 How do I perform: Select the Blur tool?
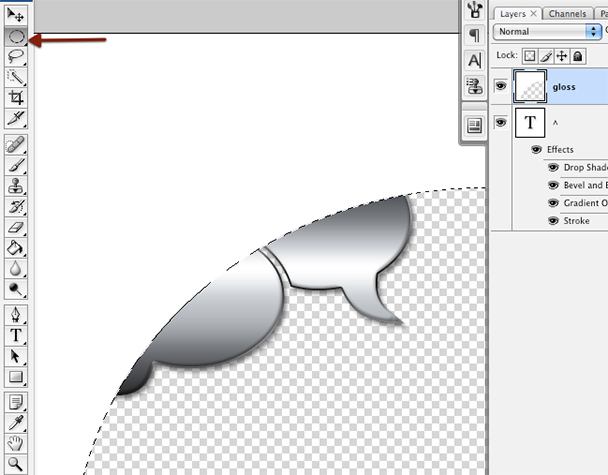tap(16, 268)
